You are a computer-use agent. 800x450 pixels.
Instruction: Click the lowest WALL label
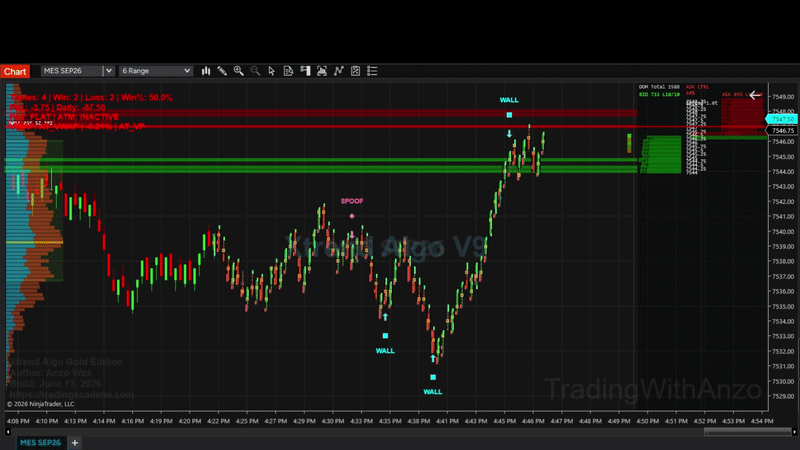point(433,392)
